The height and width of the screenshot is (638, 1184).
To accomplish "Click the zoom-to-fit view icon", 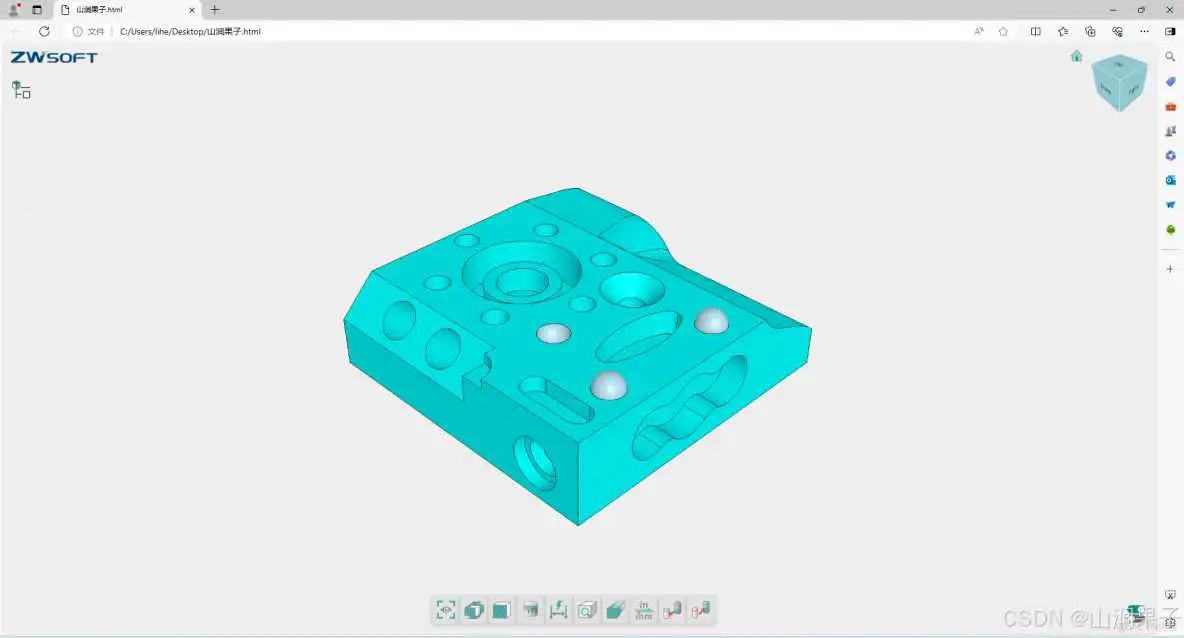I will pos(446,610).
